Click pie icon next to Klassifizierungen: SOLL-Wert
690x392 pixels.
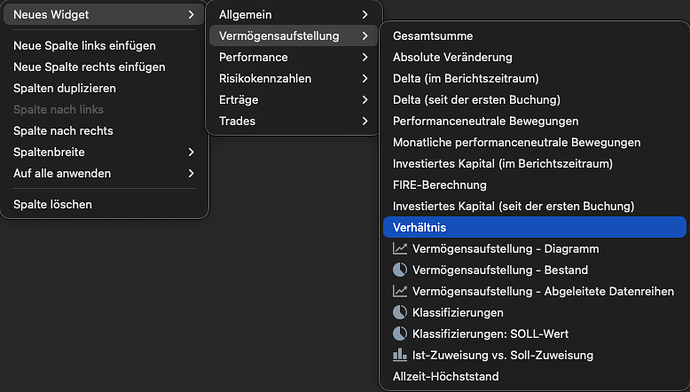pos(400,333)
